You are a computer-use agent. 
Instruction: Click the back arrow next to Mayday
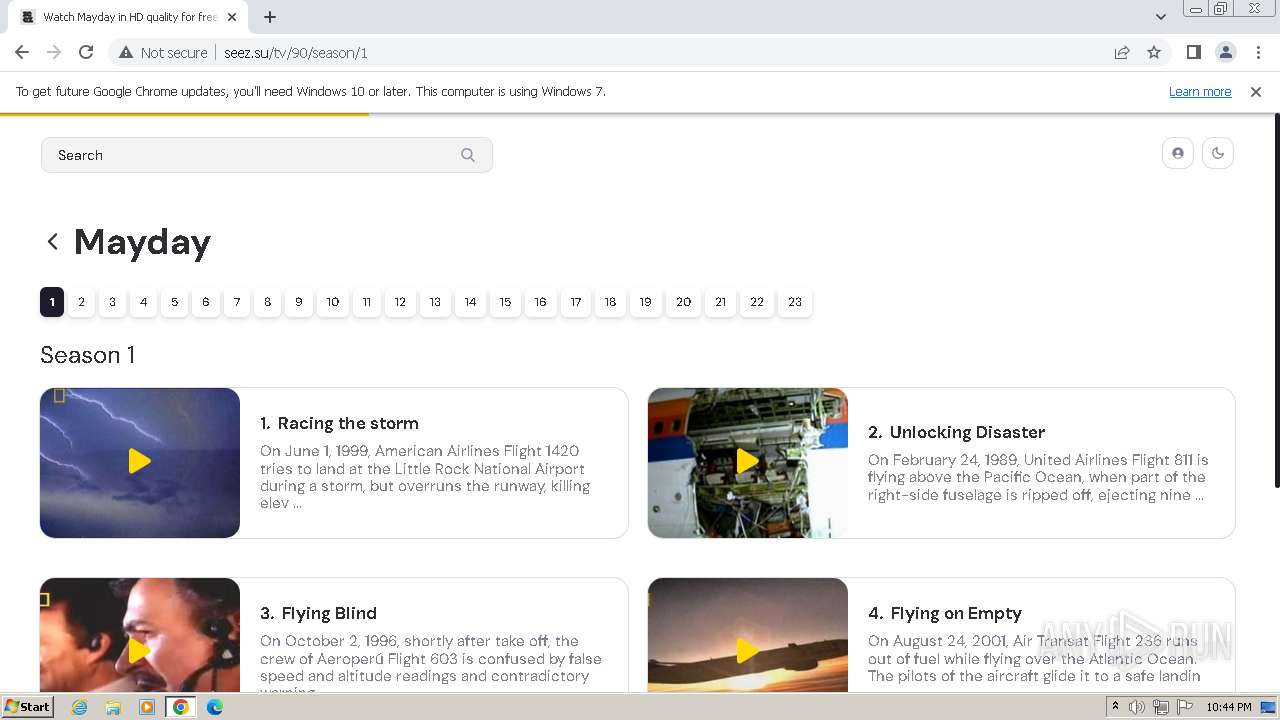[53, 242]
